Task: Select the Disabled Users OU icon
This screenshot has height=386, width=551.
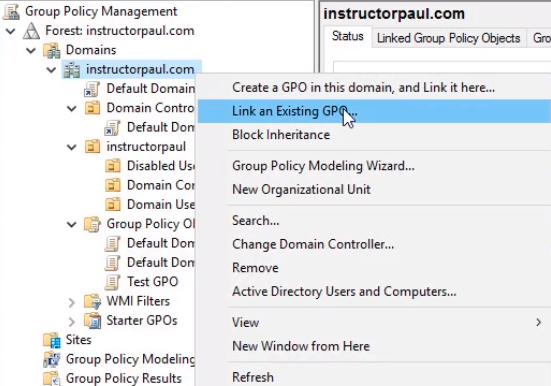Action: (x=113, y=166)
